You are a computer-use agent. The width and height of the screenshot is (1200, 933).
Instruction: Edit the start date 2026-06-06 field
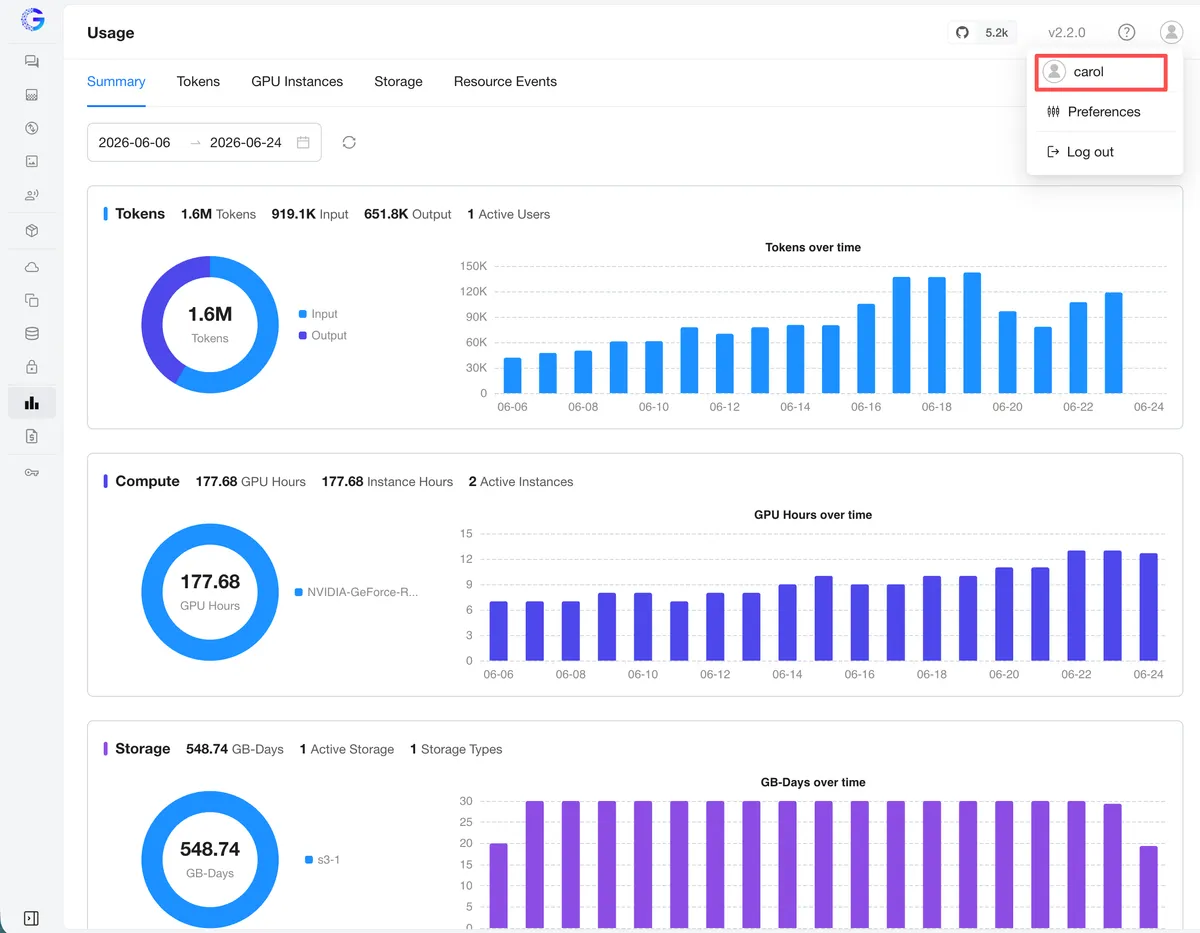pos(135,142)
